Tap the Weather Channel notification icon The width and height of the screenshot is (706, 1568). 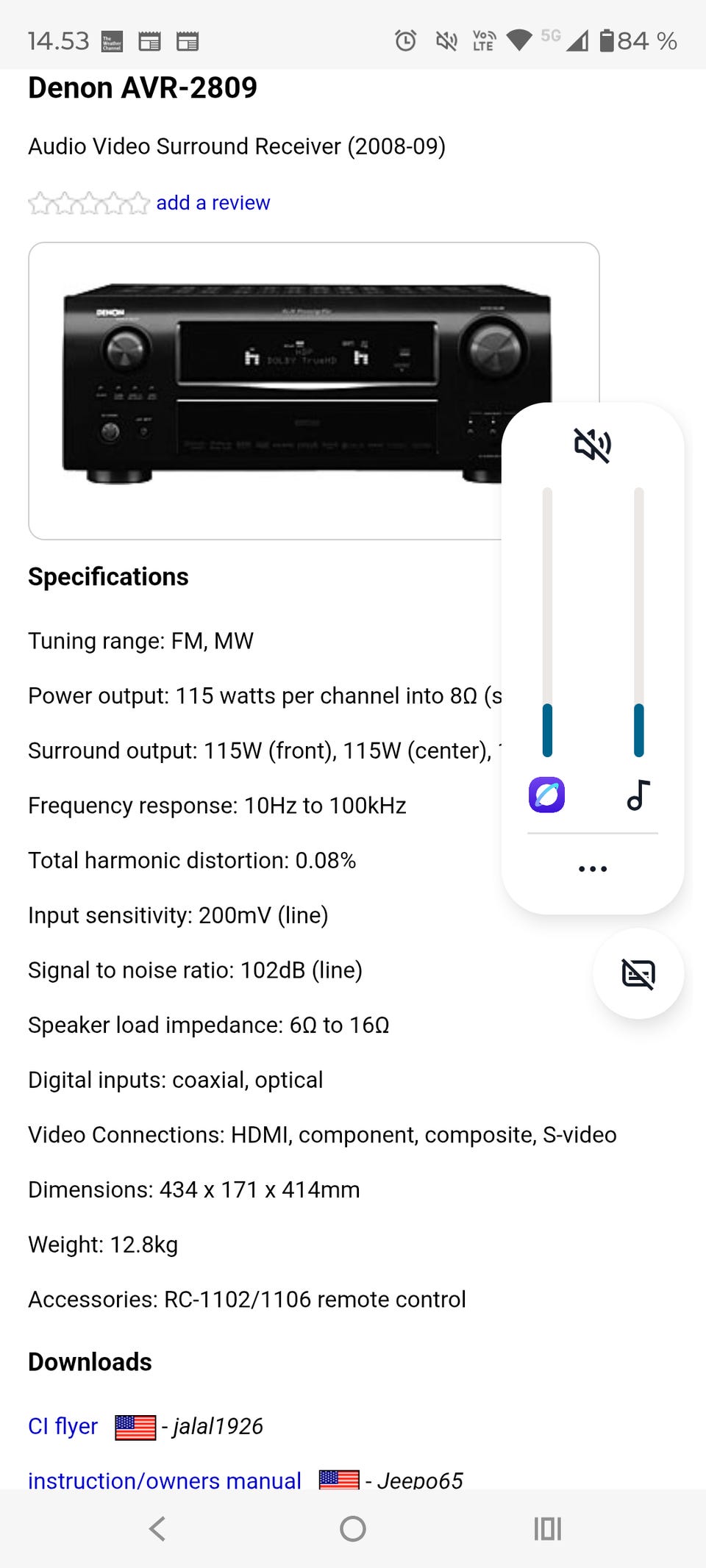pyautogui.click(x=112, y=41)
